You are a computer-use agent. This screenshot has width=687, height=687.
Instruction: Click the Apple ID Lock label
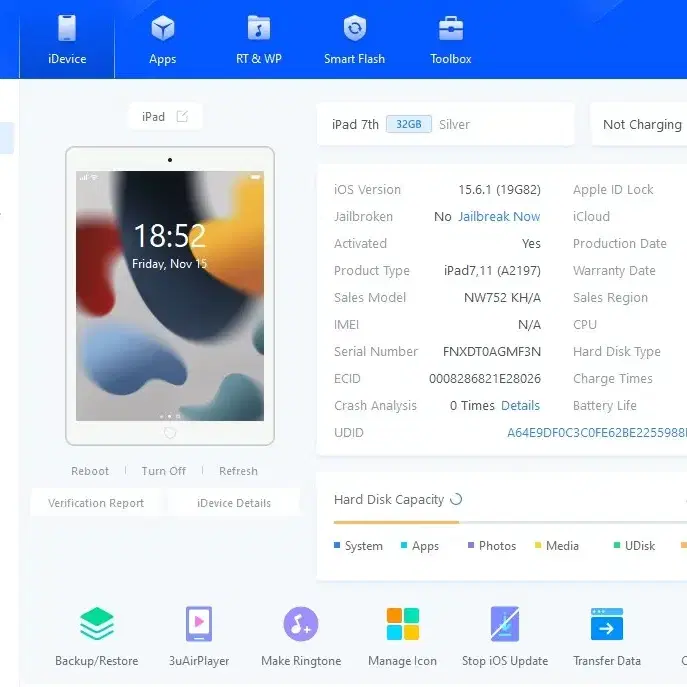tap(613, 190)
